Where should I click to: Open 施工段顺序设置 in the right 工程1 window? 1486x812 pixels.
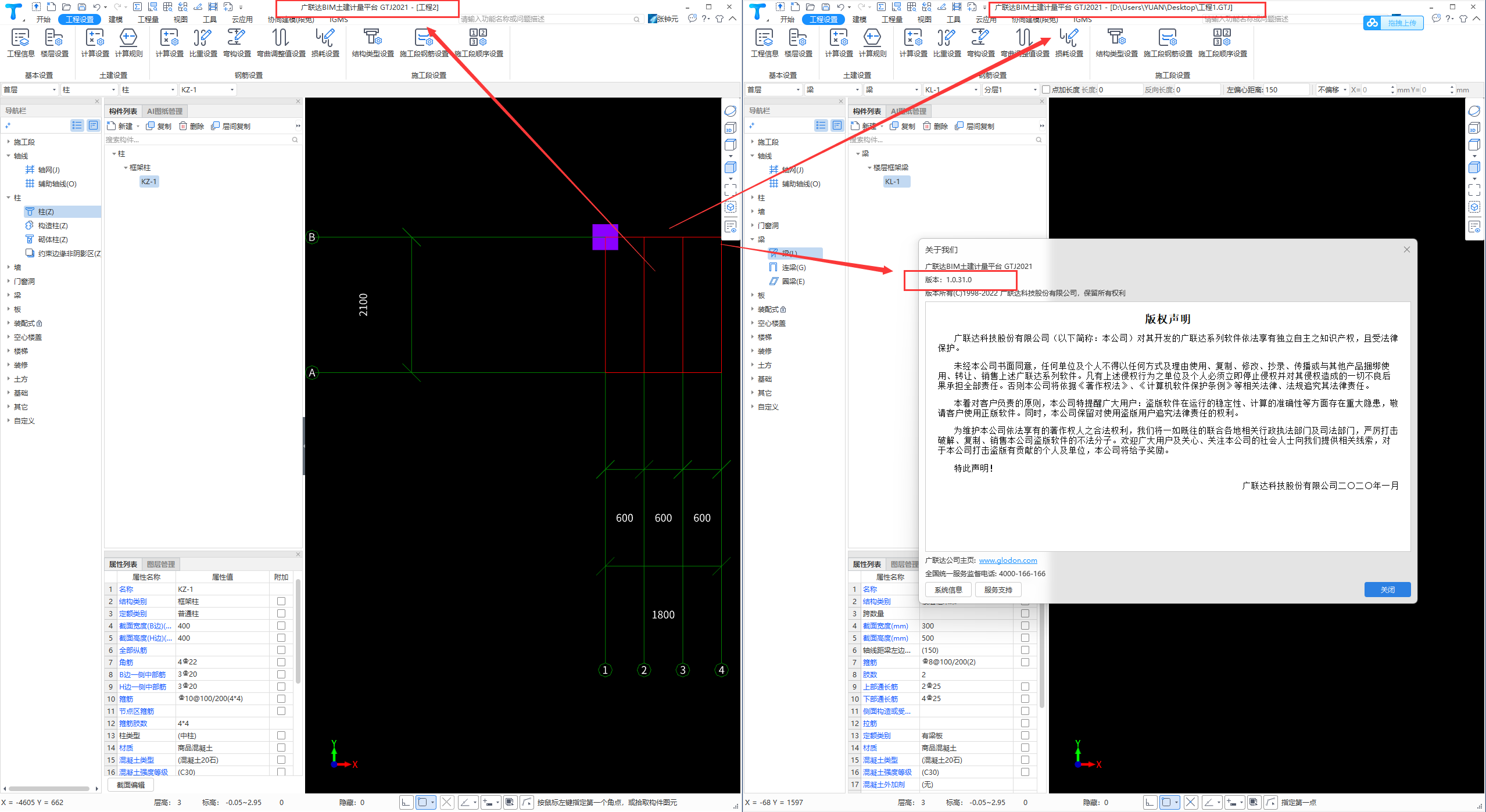click(x=1222, y=43)
